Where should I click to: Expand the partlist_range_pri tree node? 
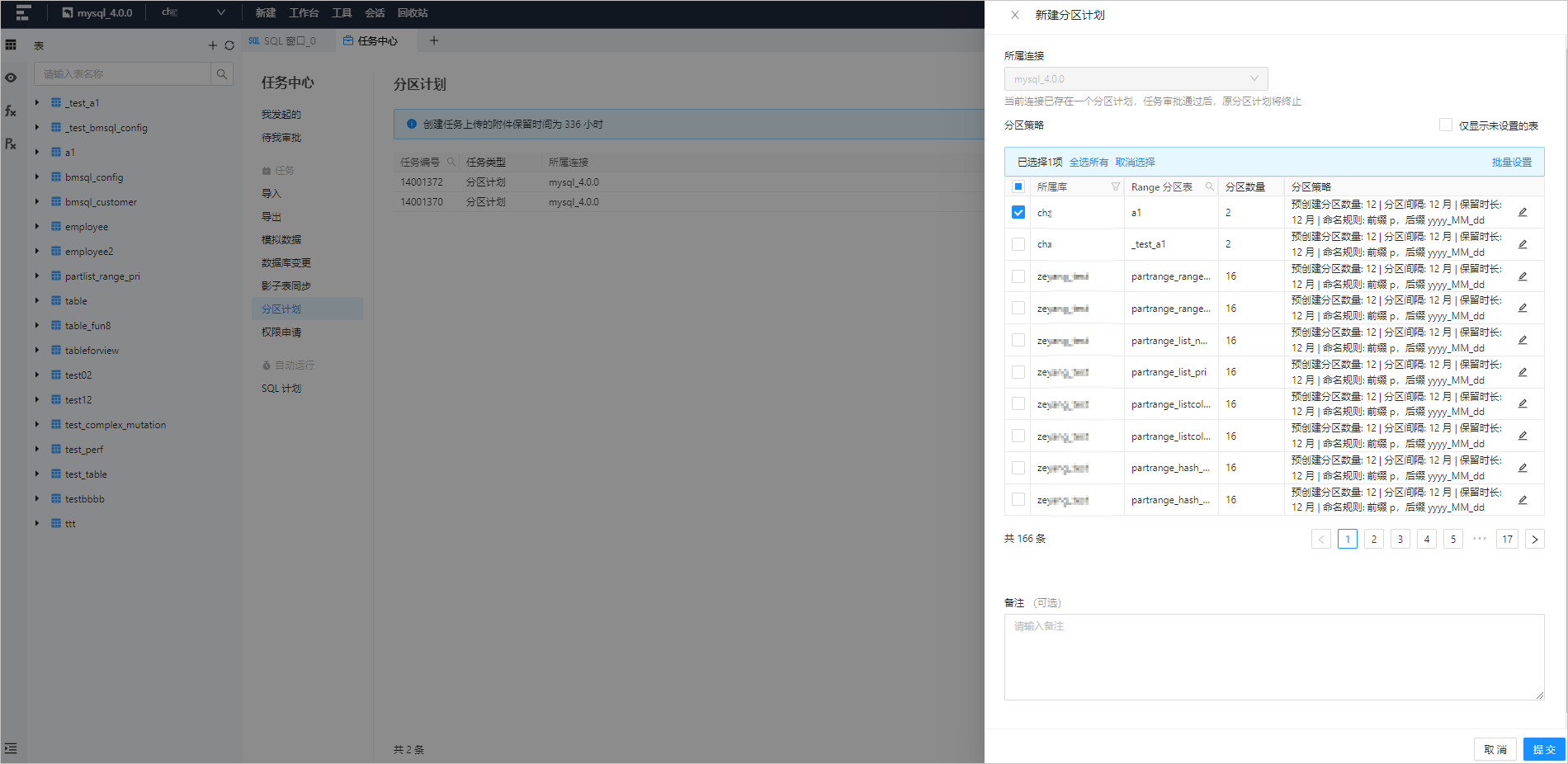[x=37, y=276]
